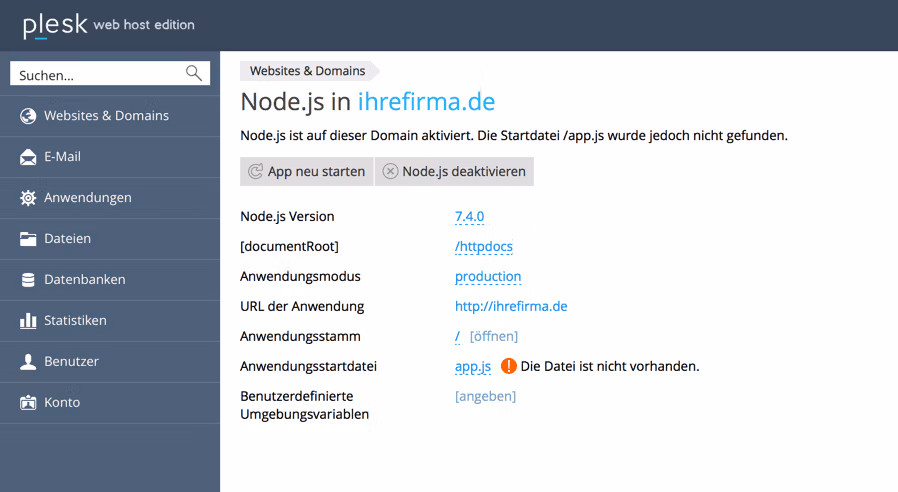Click the globe icon for Websites & Domains
The height and width of the screenshot is (492, 898).
click(x=28, y=116)
